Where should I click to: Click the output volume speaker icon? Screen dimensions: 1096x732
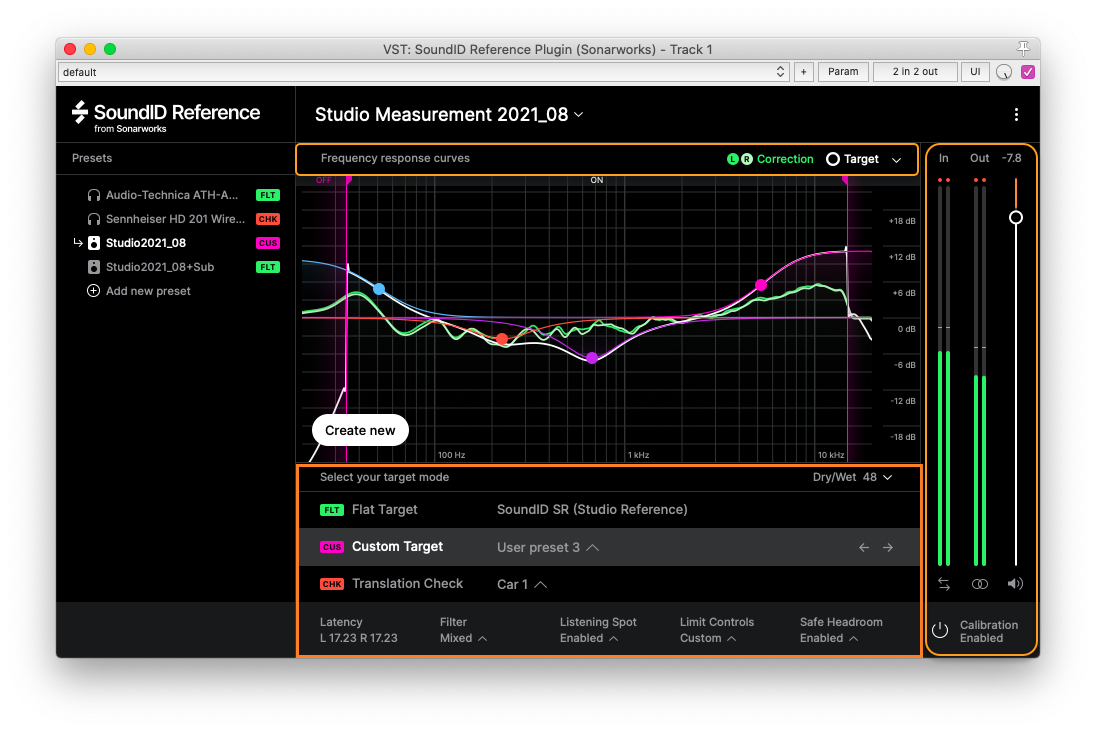pos(1015,584)
